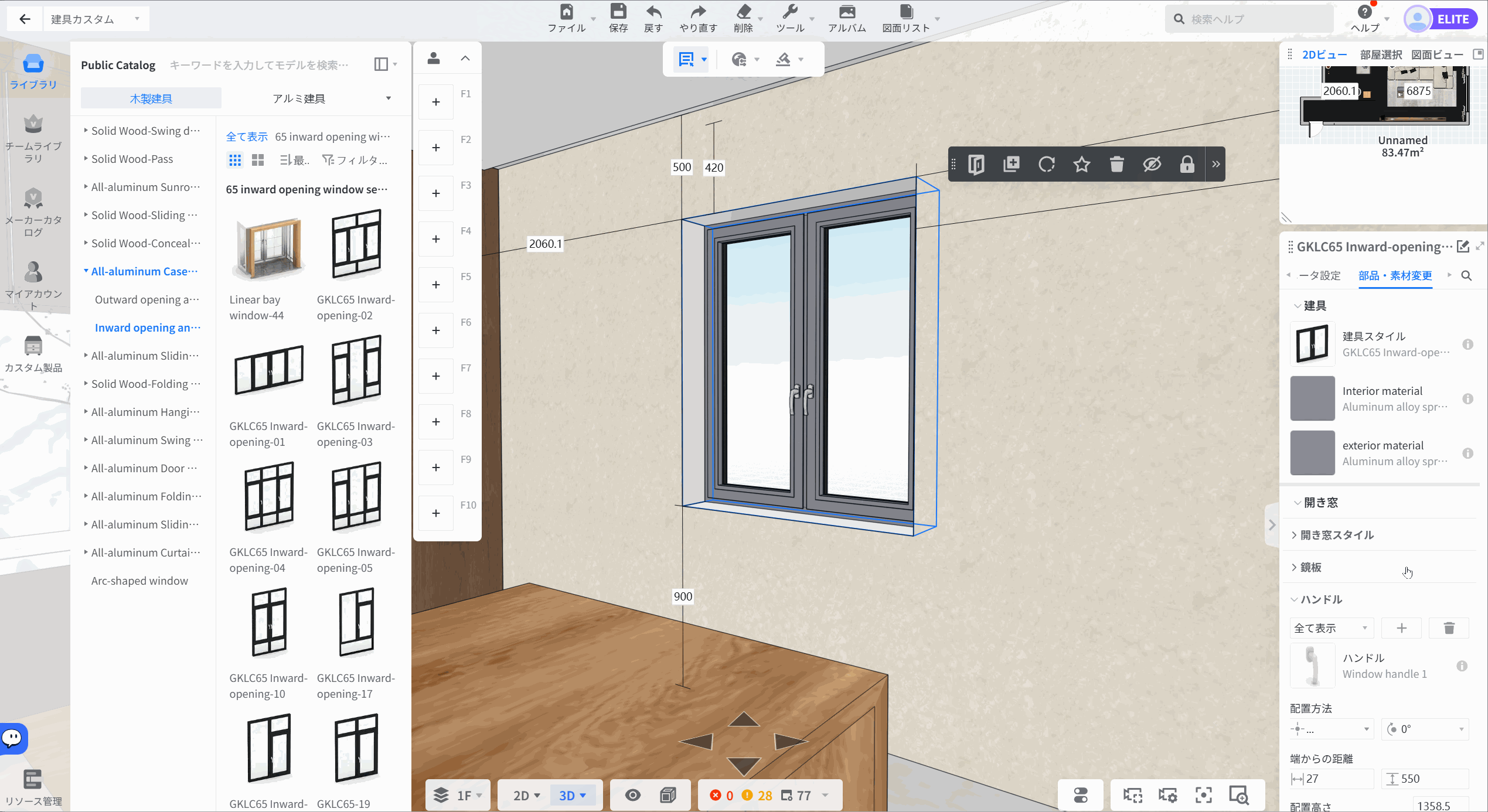Open the ヘルプ help icon
The image size is (1488, 812).
pos(1365,19)
